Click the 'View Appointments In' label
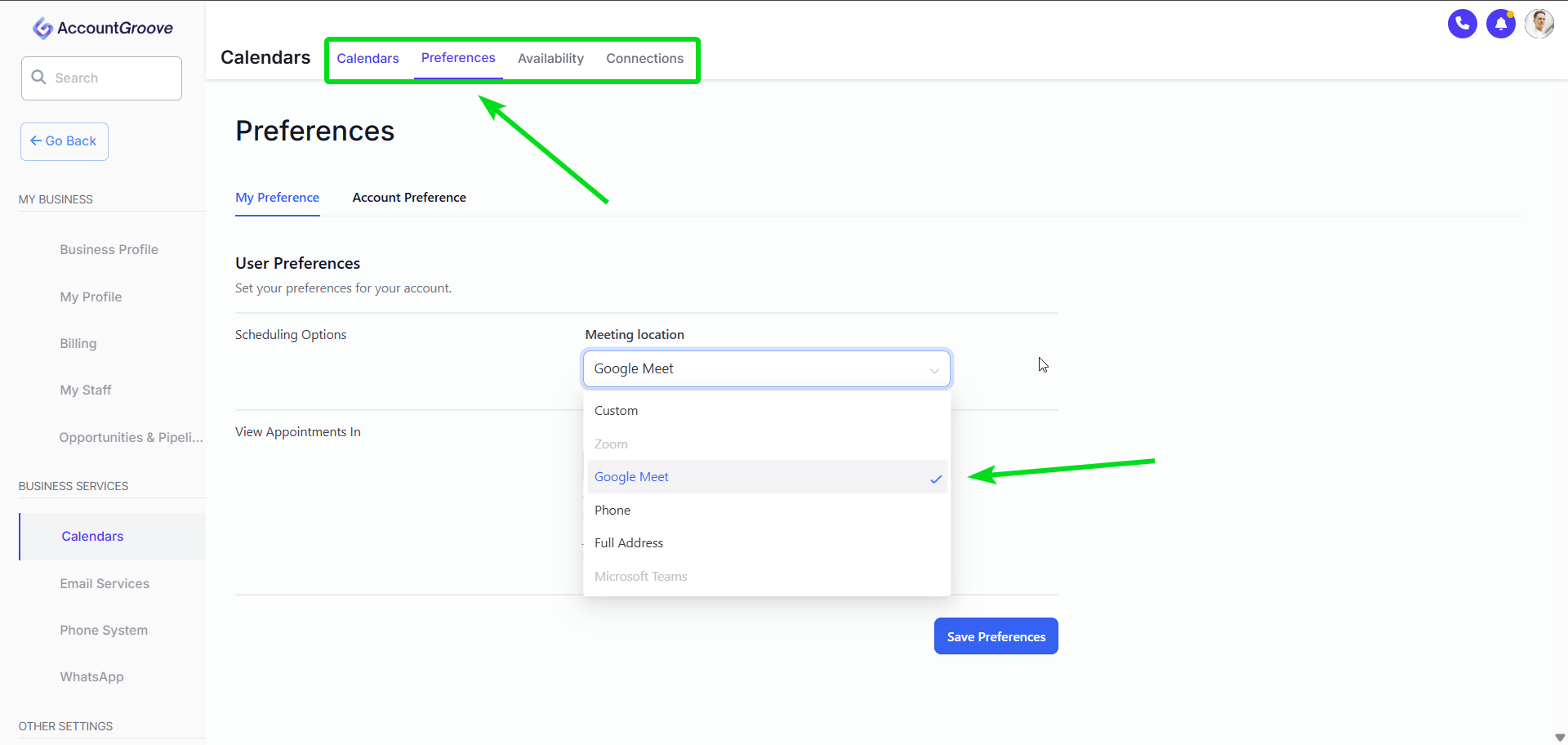The height and width of the screenshot is (745, 1568). 298,432
